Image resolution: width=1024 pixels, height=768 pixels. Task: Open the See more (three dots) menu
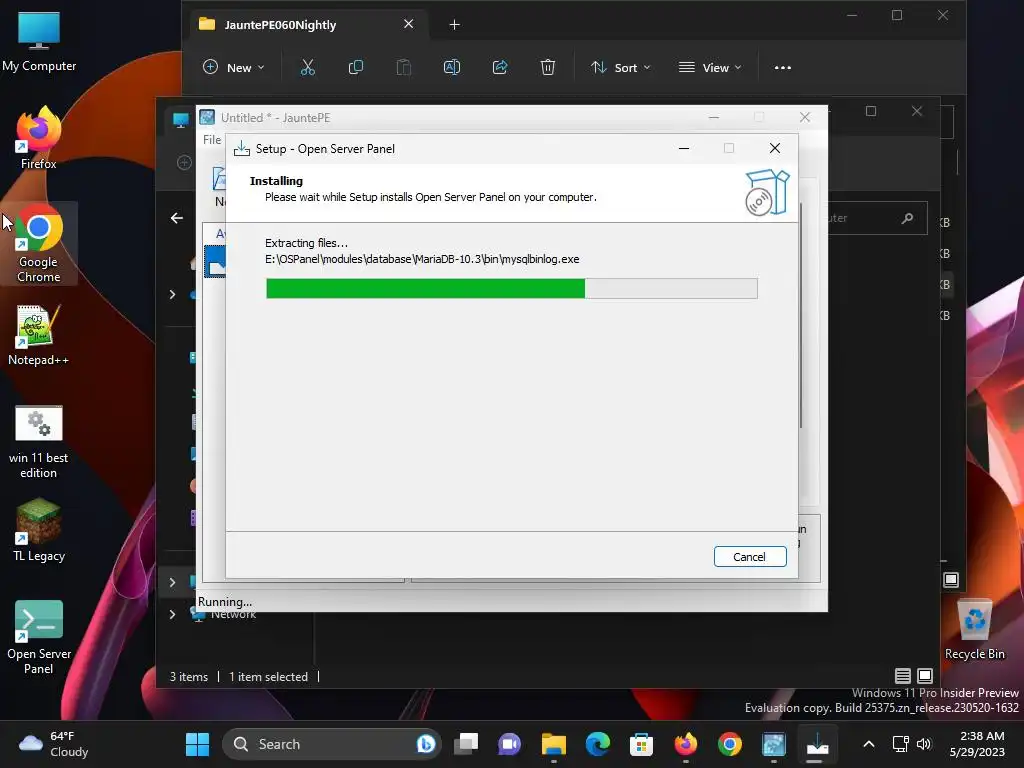point(782,67)
